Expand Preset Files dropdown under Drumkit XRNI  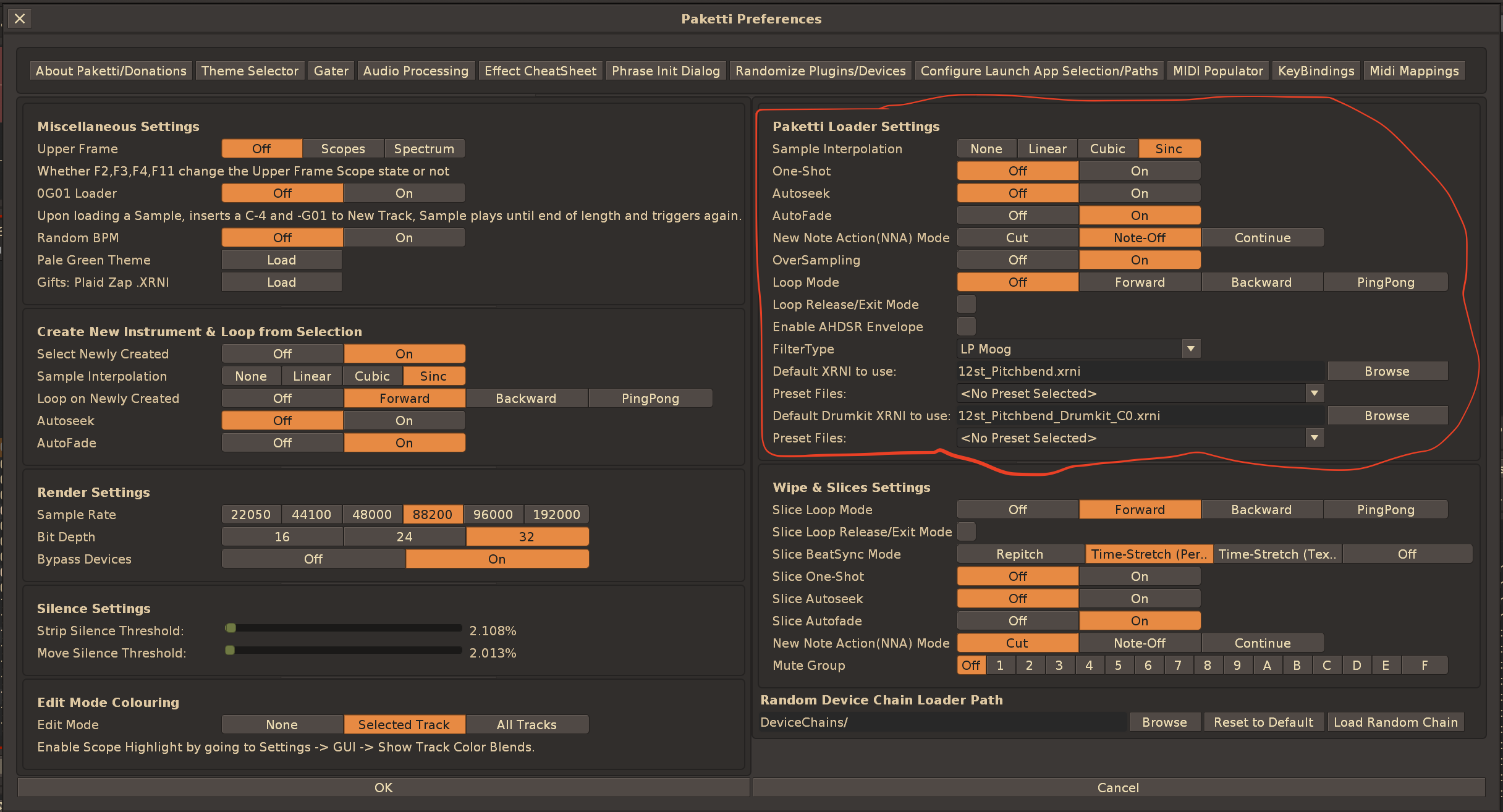coord(1314,438)
